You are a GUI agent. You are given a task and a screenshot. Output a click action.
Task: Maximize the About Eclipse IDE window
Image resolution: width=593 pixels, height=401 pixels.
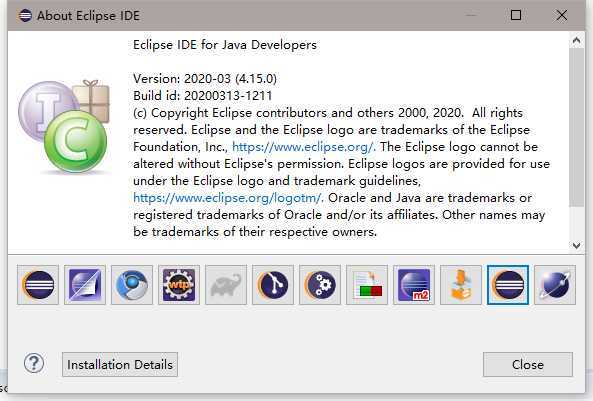516,16
